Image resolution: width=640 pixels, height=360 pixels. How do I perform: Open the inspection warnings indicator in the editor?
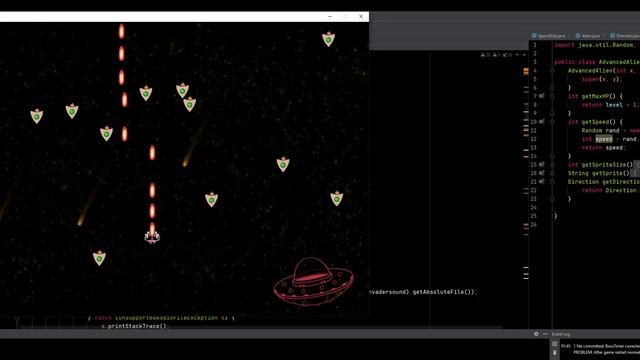[496, 55]
